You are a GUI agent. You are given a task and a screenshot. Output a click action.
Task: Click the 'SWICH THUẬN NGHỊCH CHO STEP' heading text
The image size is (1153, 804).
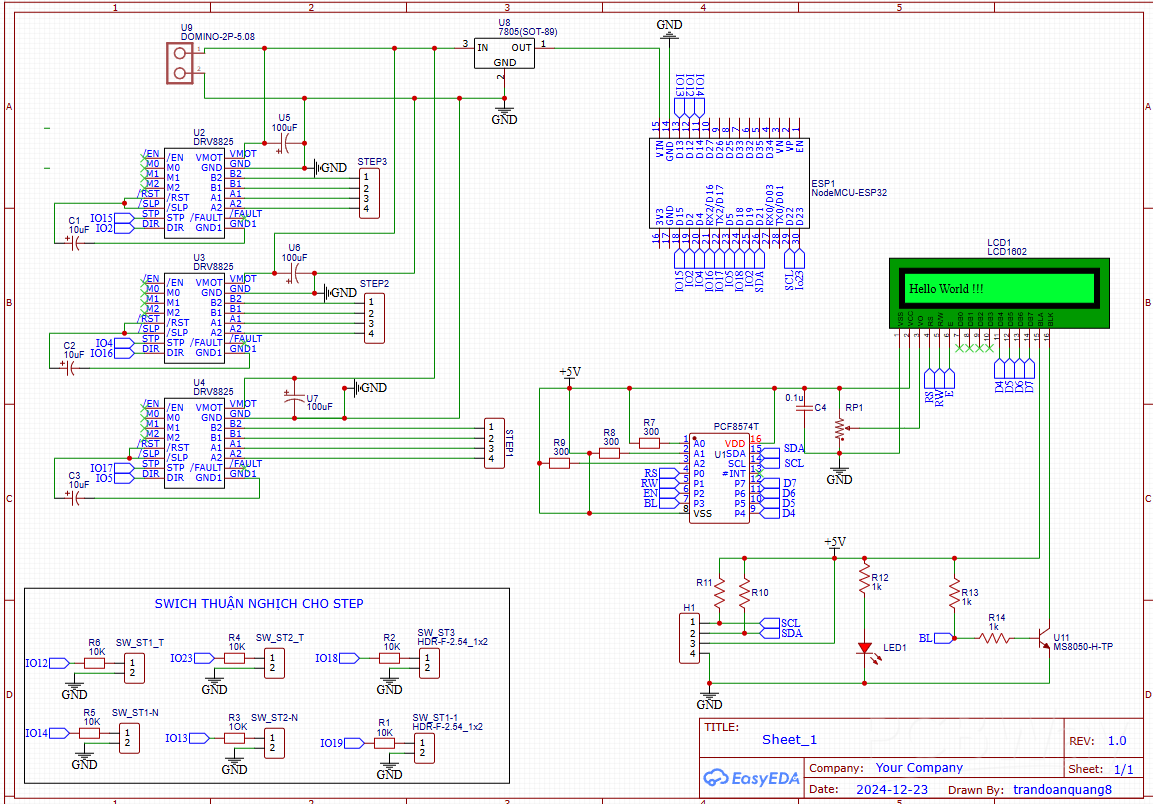[259, 603]
